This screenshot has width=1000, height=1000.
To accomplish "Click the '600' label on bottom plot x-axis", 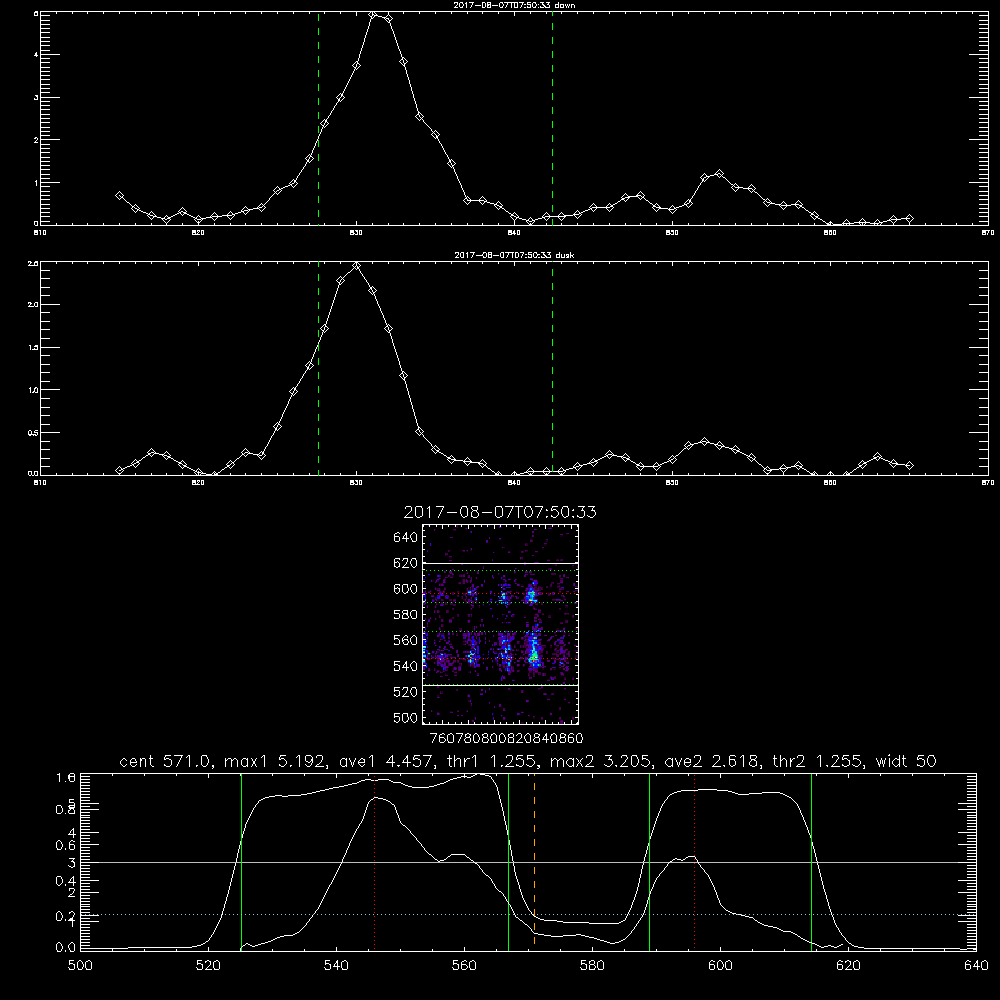I will [720, 966].
